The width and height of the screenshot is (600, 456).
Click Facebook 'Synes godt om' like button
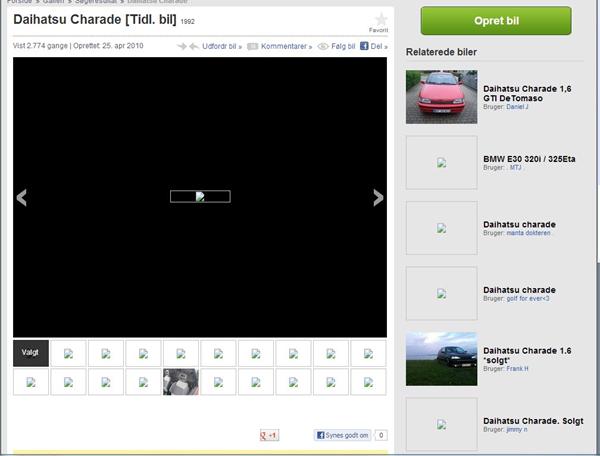pyautogui.click(x=342, y=435)
